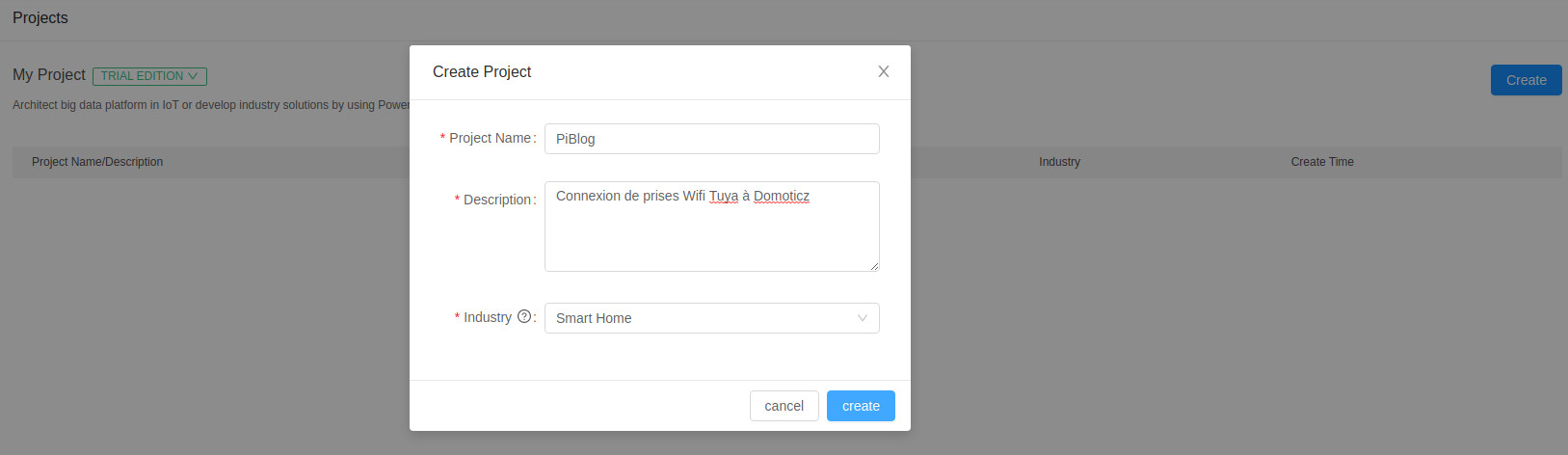Click the Description field label in the dialog
1568x455 pixels.
(497, 200)
